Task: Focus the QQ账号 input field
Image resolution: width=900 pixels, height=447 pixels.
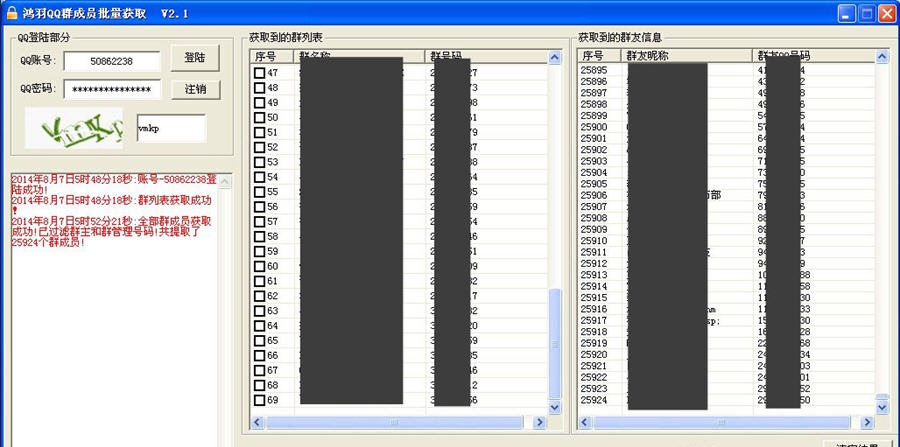Action: [x=111, y=61]
